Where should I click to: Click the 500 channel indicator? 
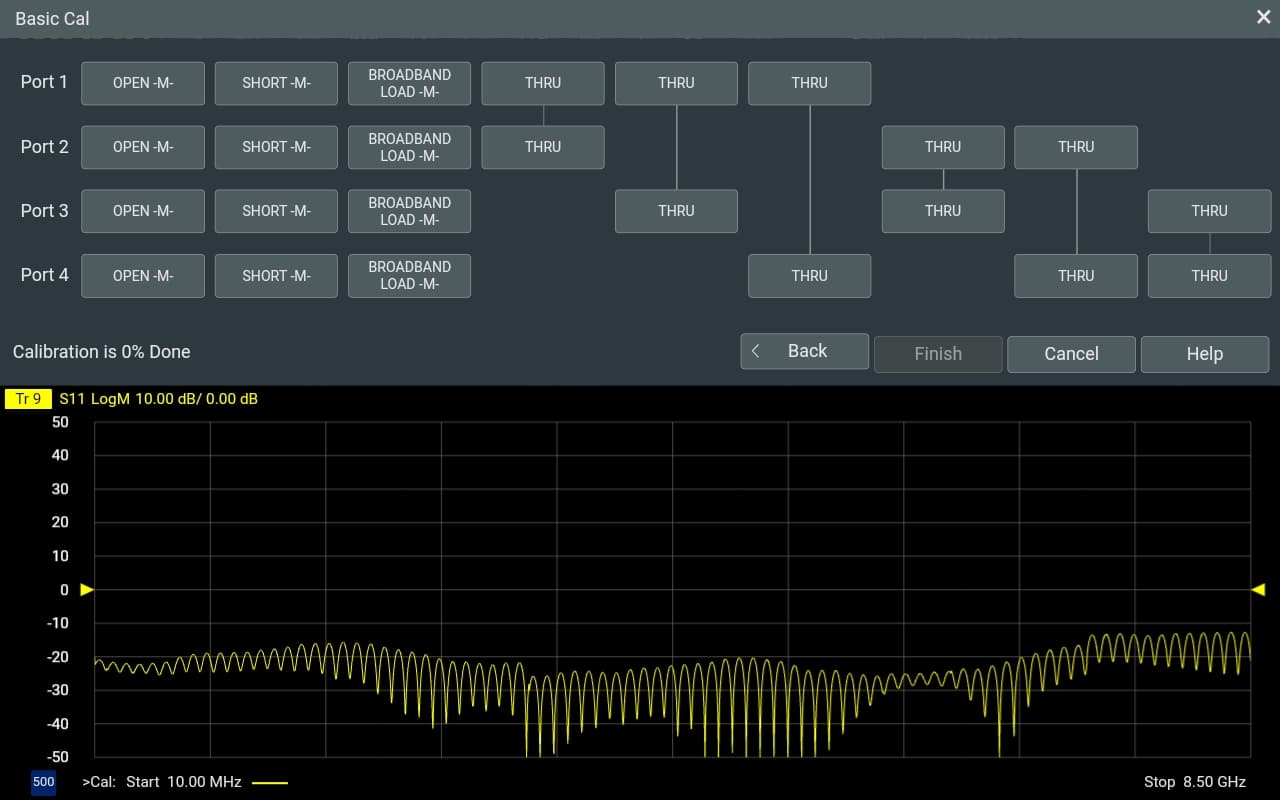coord(43,782)
